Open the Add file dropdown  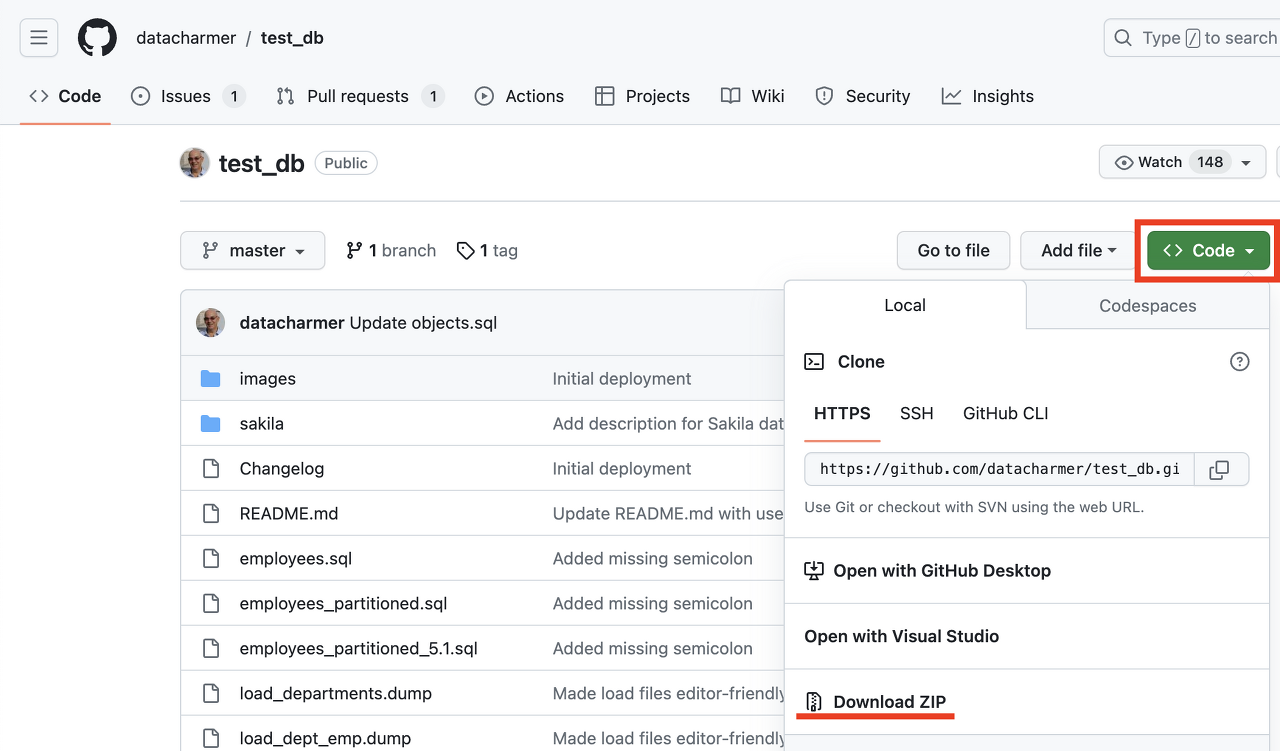[x=1078, y=250]
